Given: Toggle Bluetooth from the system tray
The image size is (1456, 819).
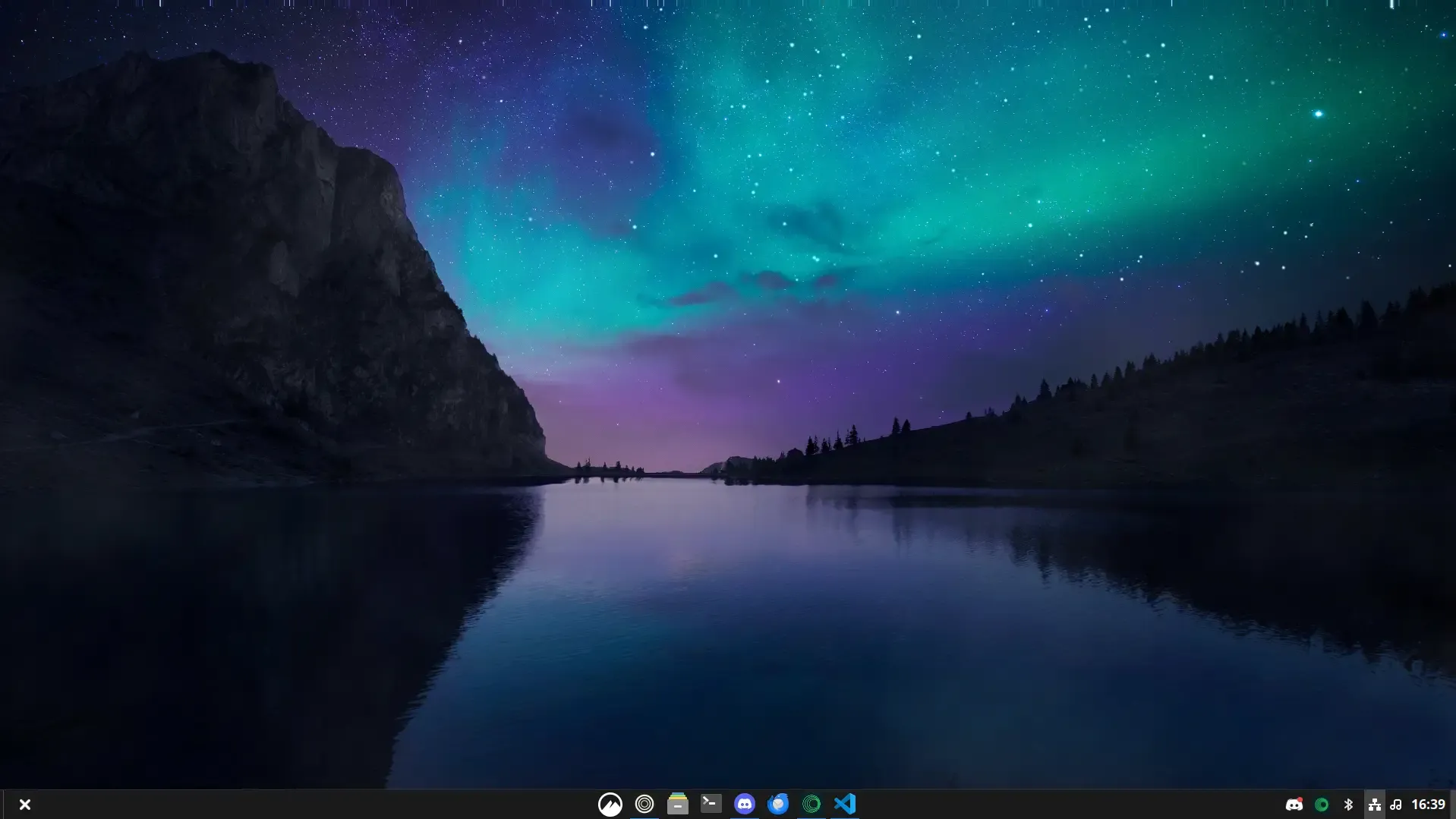Looking at the screenshot, I should click(x=1349, y=805).
